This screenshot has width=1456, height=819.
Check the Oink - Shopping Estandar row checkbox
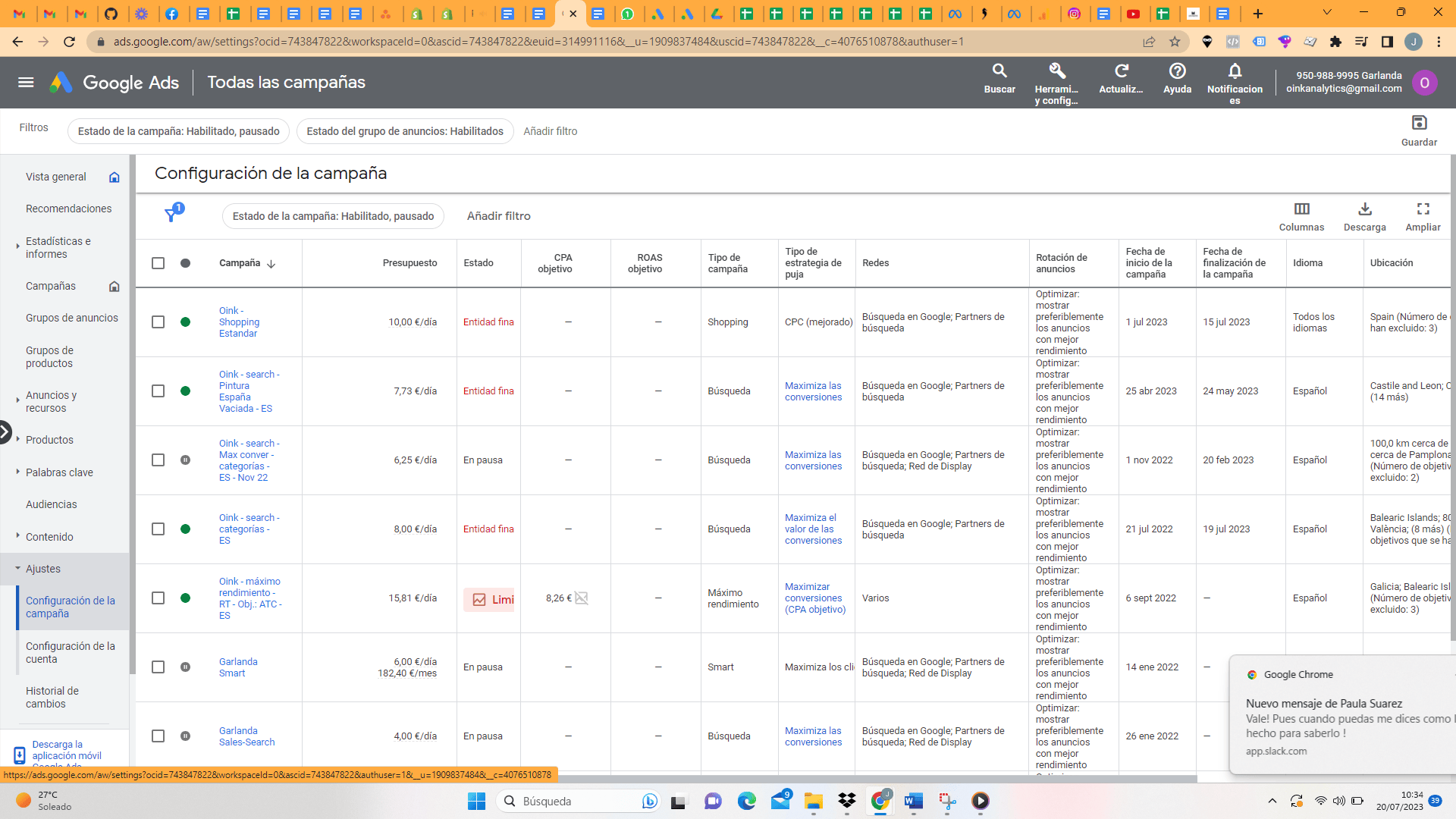[158, 322]
